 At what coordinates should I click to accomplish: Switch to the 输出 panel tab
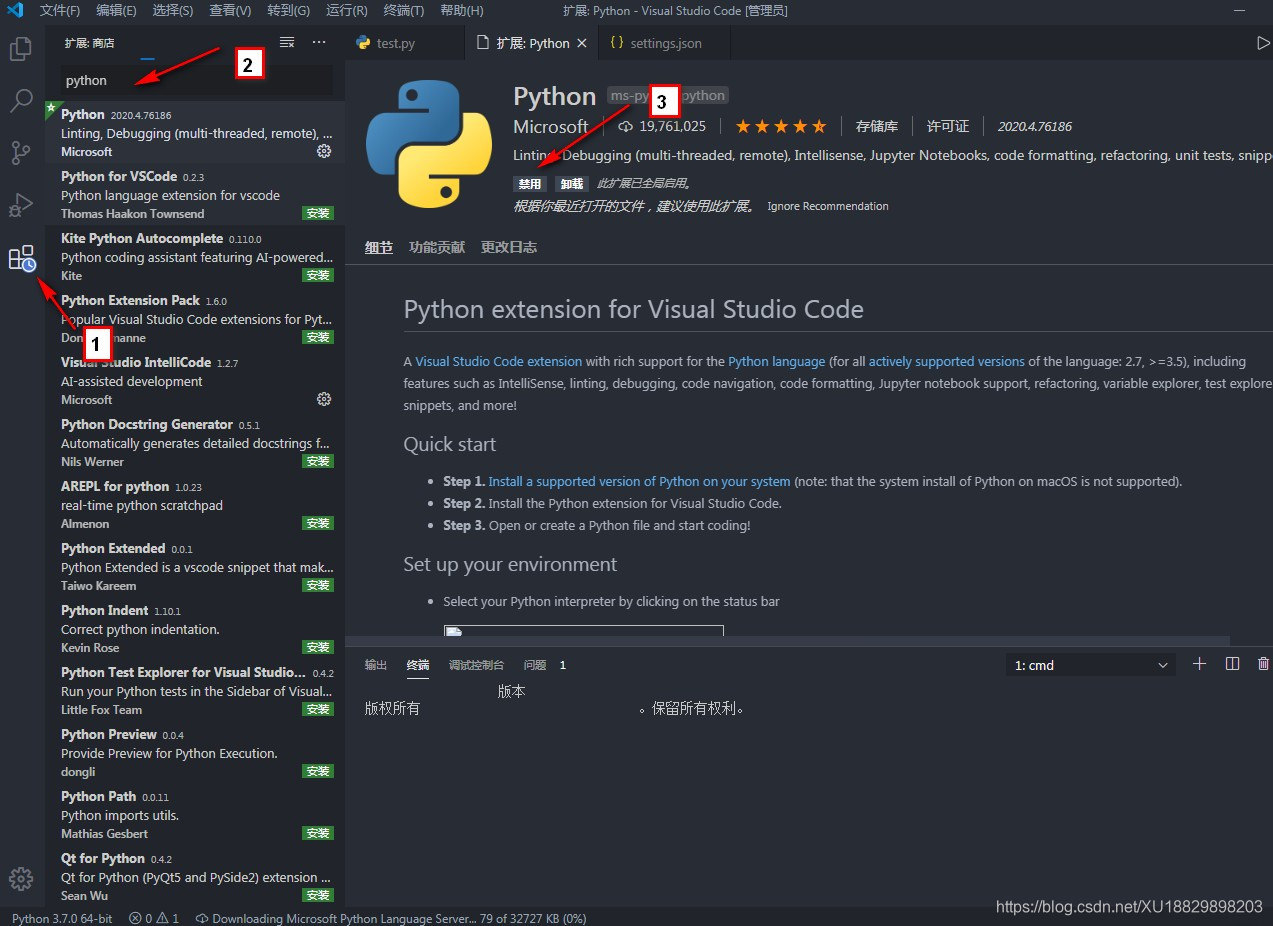click(x=376, y=665)
